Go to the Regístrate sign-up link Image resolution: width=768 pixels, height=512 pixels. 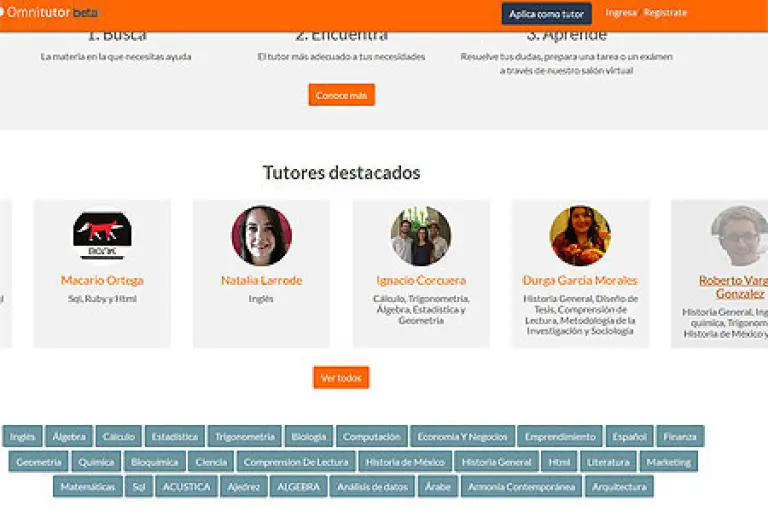tap(666, 13)
